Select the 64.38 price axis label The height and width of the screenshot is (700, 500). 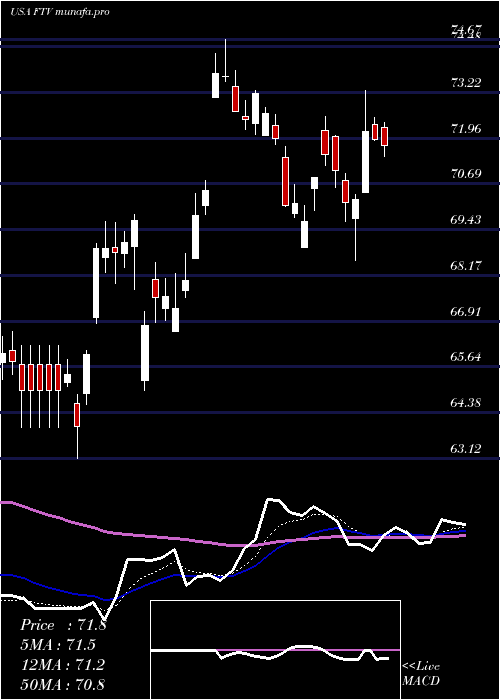[467, 403]
